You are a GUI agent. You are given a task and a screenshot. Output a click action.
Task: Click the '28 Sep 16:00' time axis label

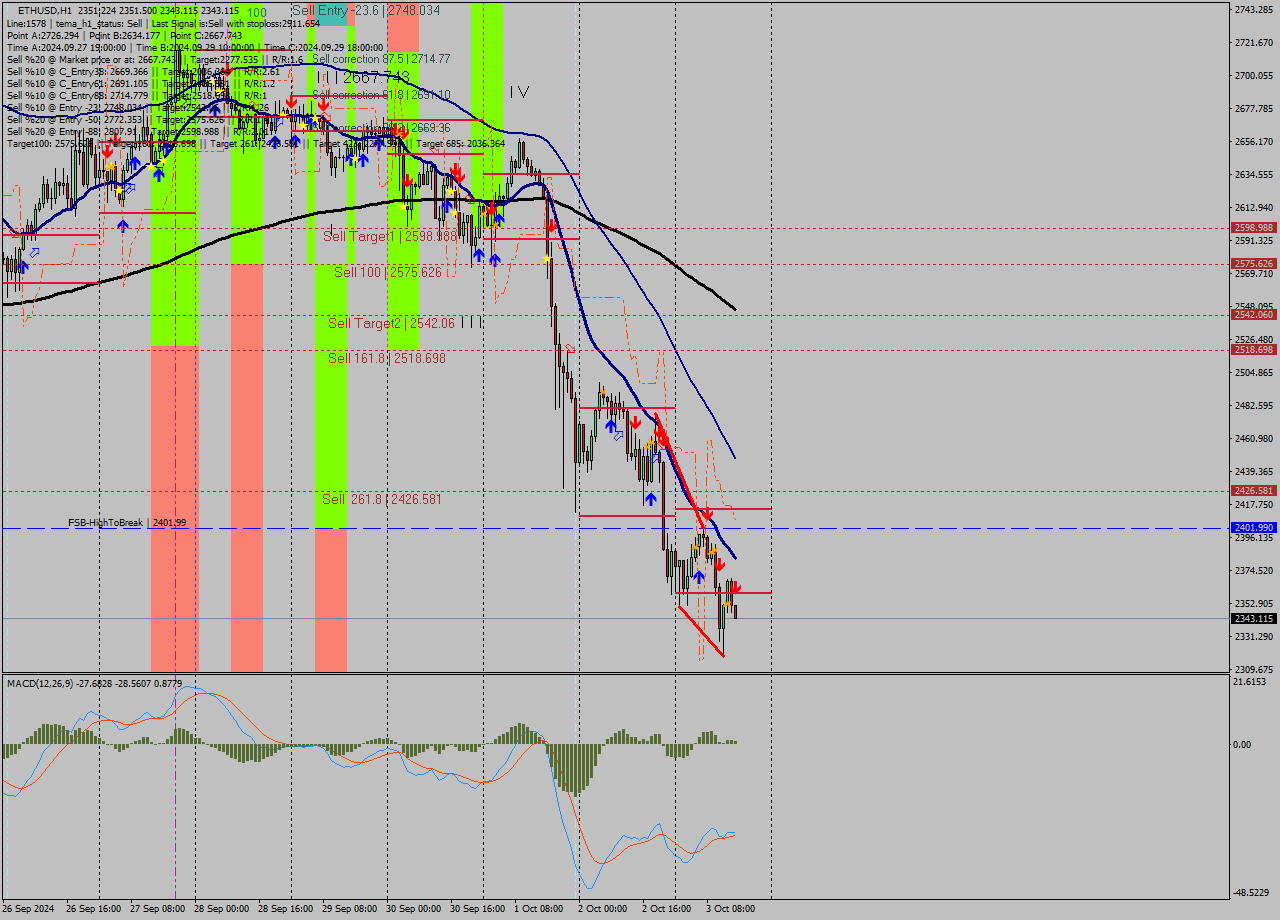tap(285, 909)
